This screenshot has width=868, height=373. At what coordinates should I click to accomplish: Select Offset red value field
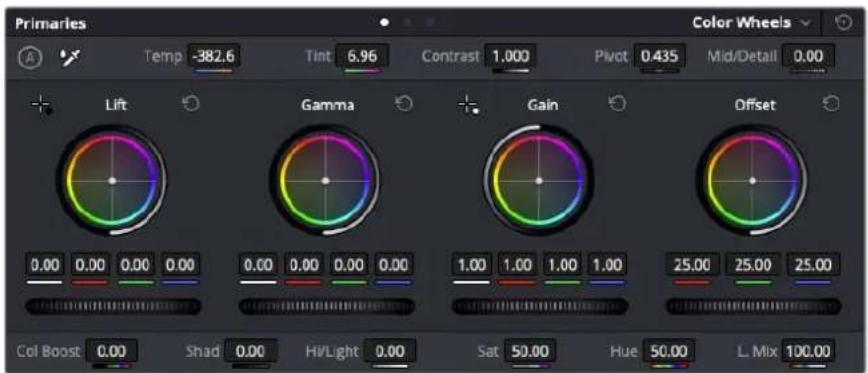click(x=693, y=265)
